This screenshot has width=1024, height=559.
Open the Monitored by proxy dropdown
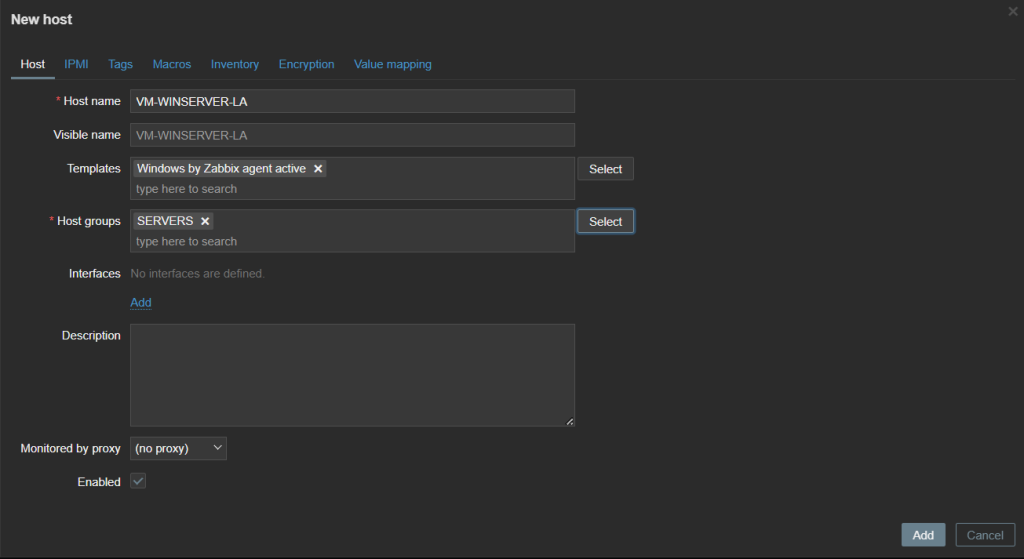pyautogui.click(x=178, y=448)
